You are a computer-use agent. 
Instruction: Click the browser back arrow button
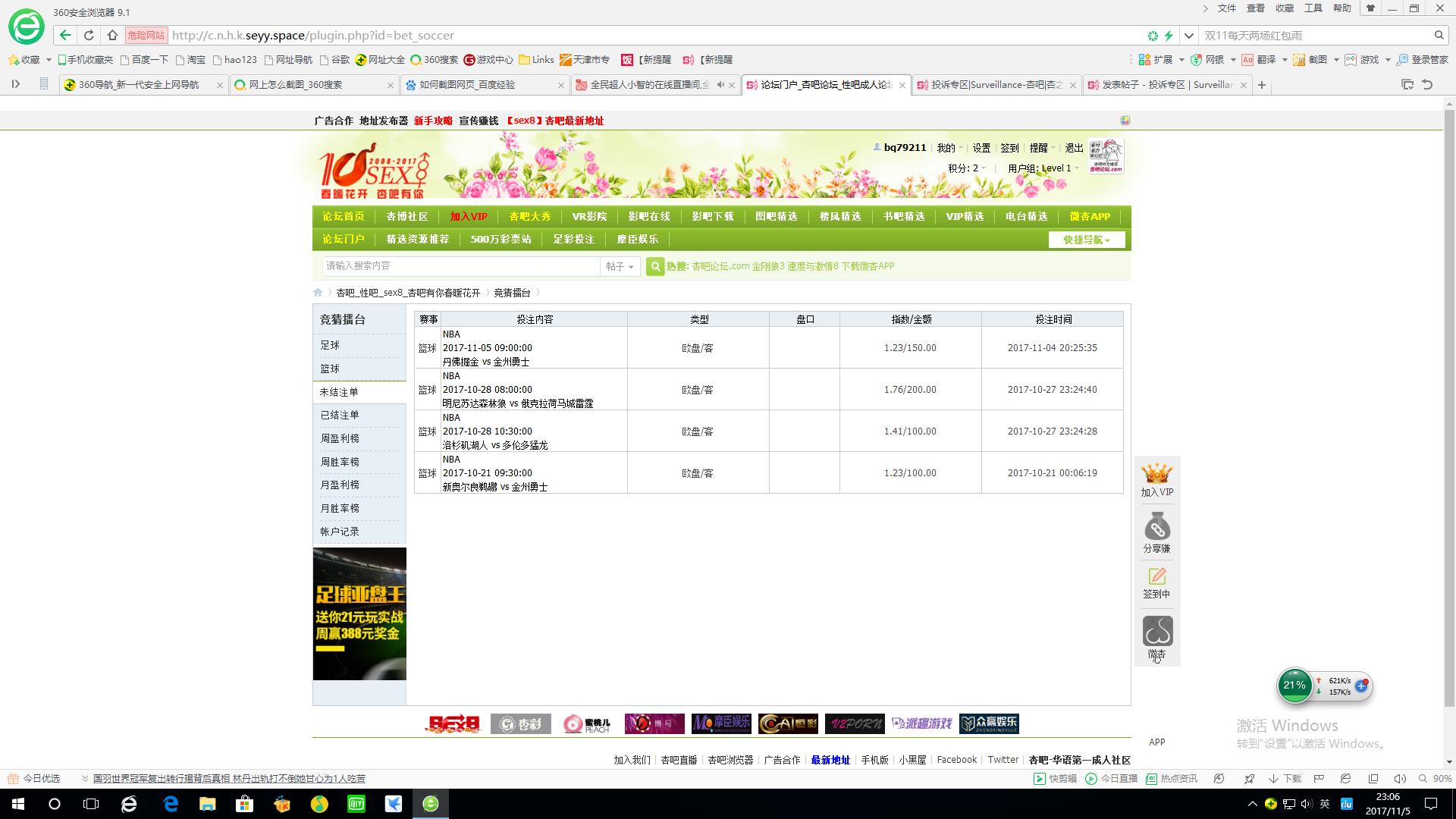[65, 35]
